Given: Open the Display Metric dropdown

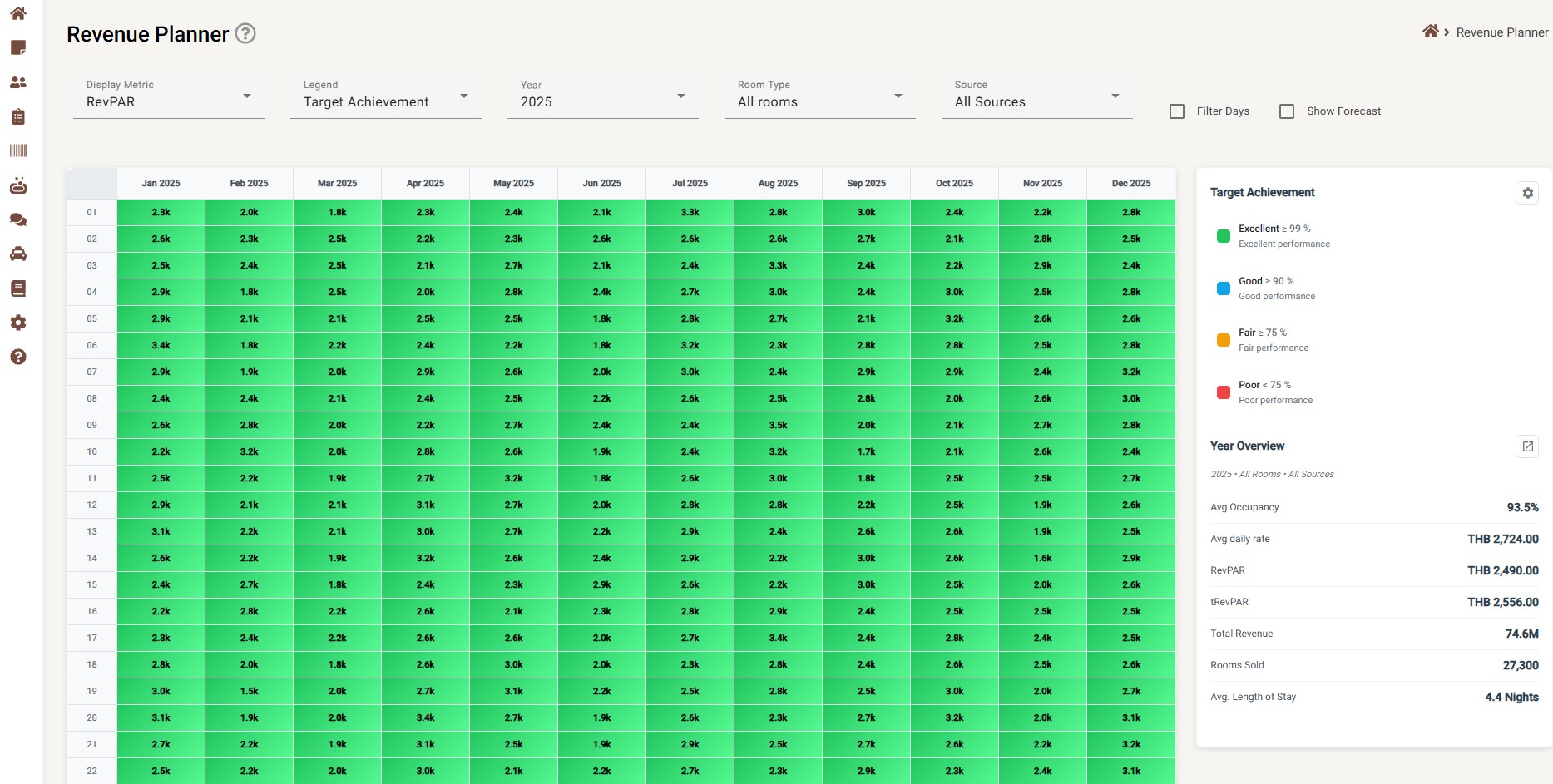Looking at the screenshot, I should click(x=168, y=97).
